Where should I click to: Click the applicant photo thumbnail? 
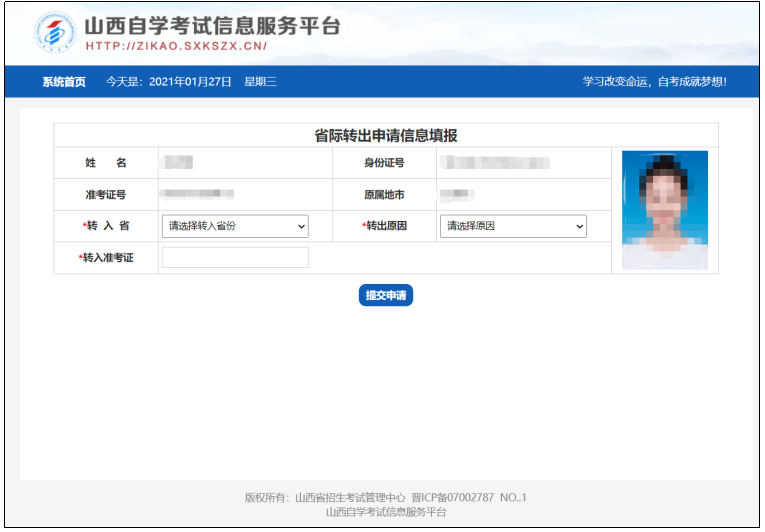pos(664,210)
